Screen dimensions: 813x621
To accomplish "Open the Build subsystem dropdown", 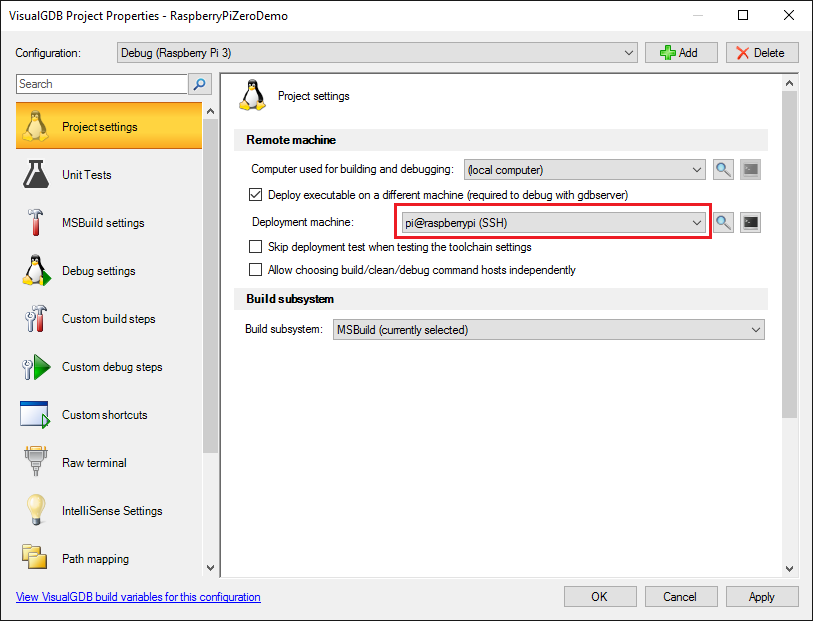I will (549, 330).
